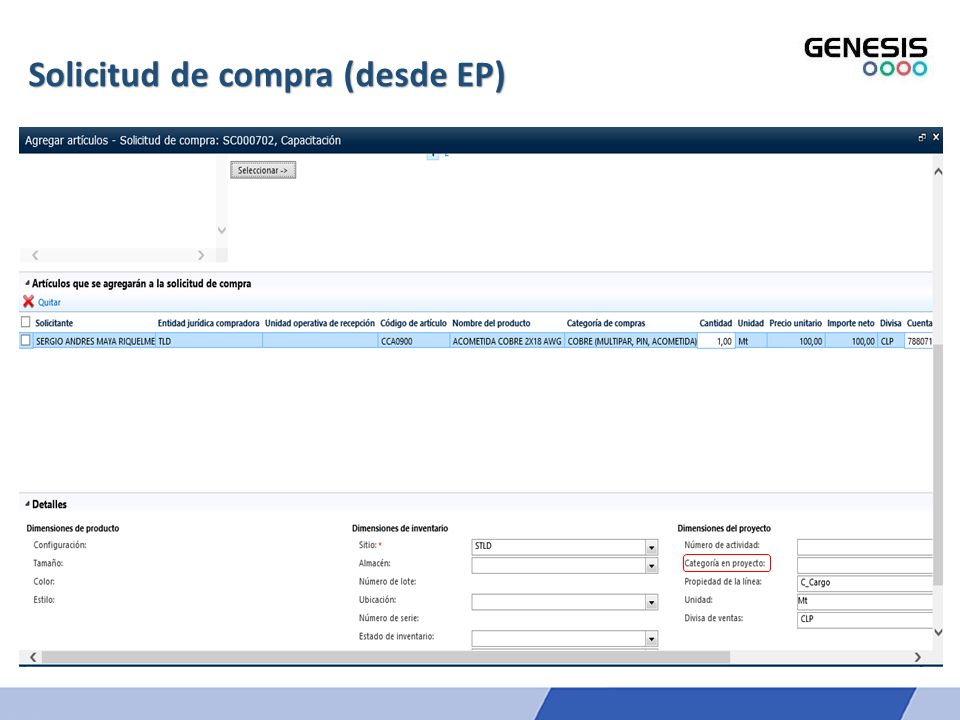Open the Estado de inventario dropdown arrow
The height and width of the screenshot is (720, 960).
(x=651, y=639)
